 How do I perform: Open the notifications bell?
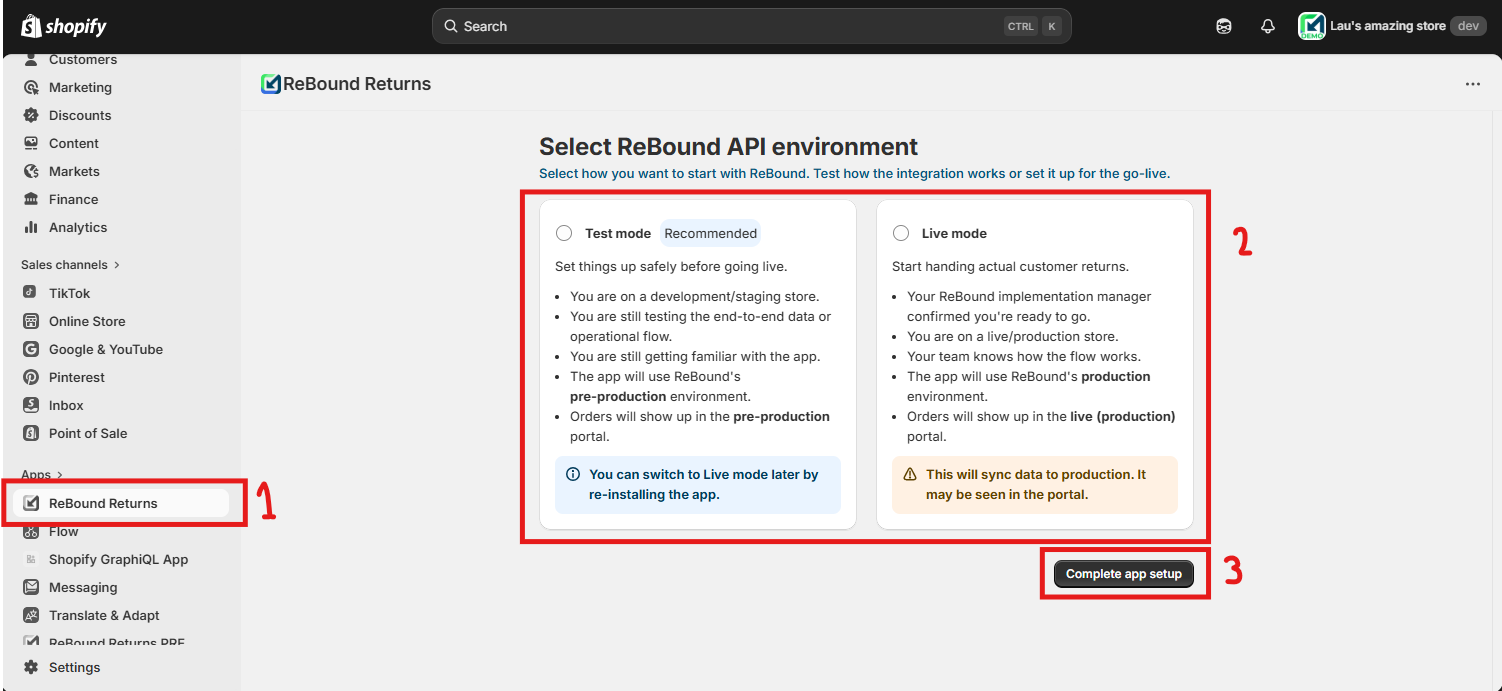coord(1268,27)
